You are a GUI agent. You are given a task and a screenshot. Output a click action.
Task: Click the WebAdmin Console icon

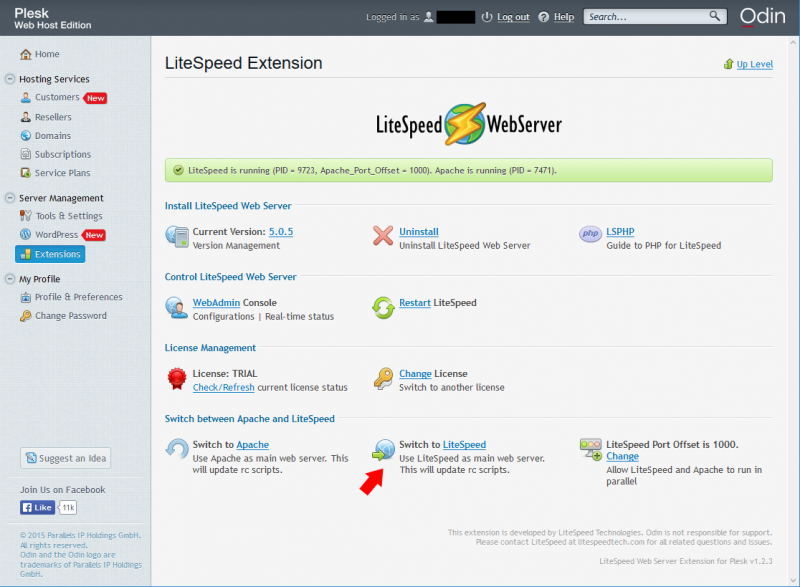point(177,308)
